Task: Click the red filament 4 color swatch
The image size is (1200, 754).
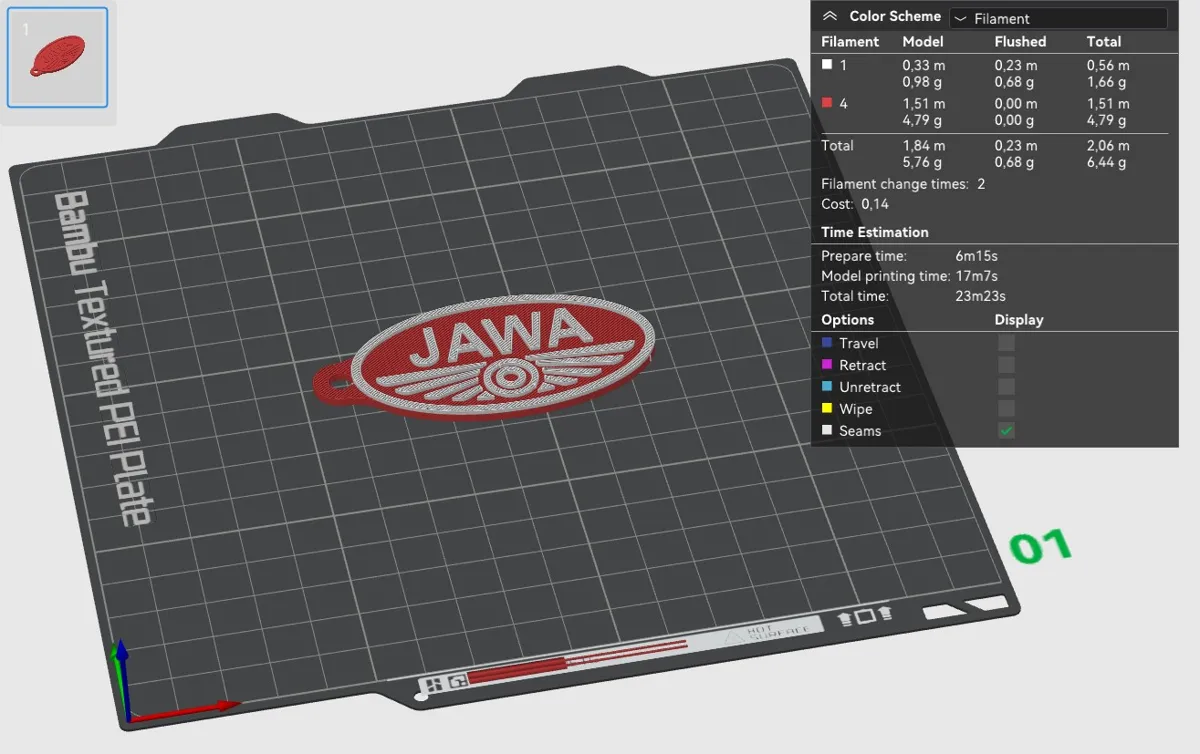Action: click(827, 103)
